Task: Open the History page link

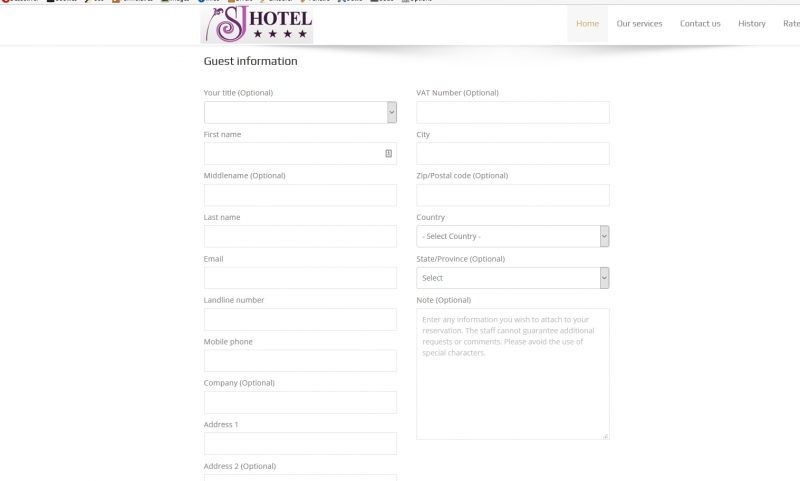Action: (752, 24)
